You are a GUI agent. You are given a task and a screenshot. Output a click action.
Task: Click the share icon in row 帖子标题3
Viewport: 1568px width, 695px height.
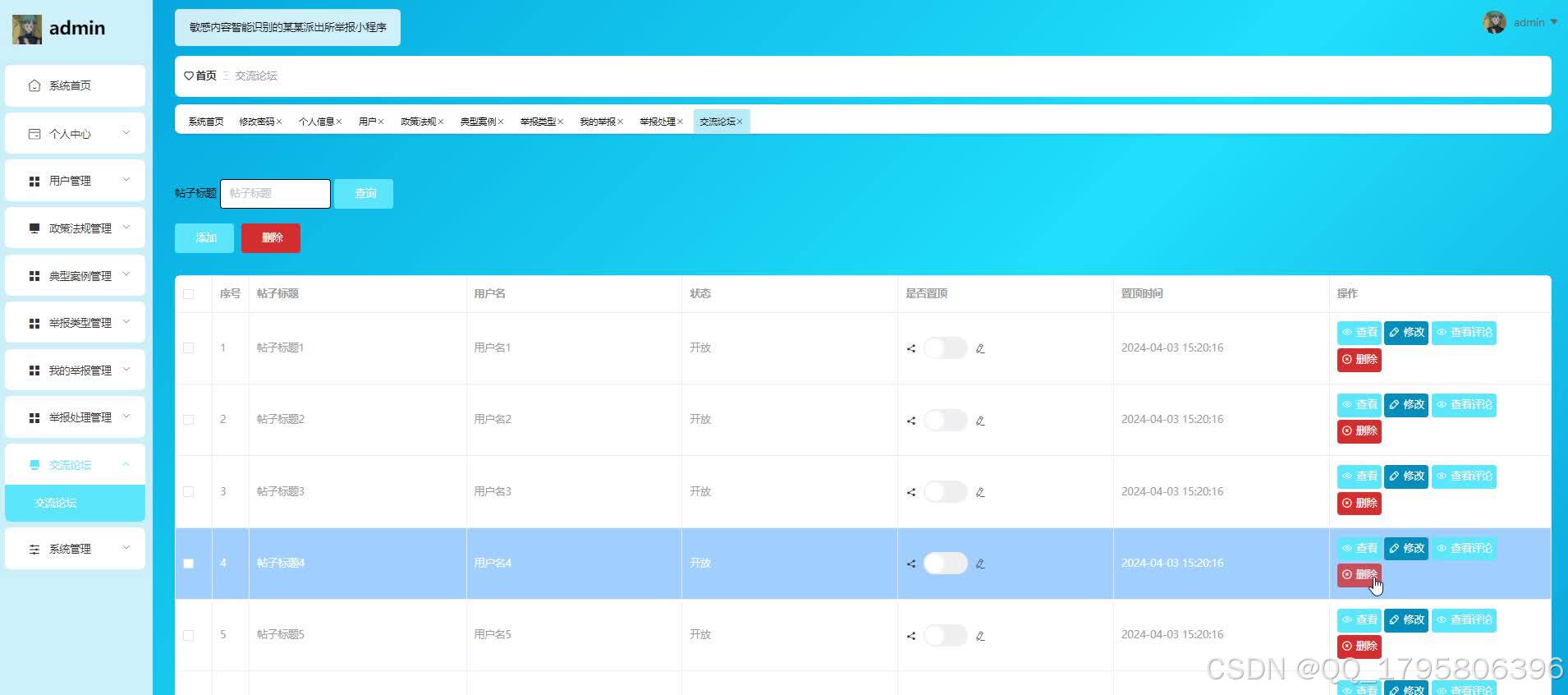pos(910,492)
